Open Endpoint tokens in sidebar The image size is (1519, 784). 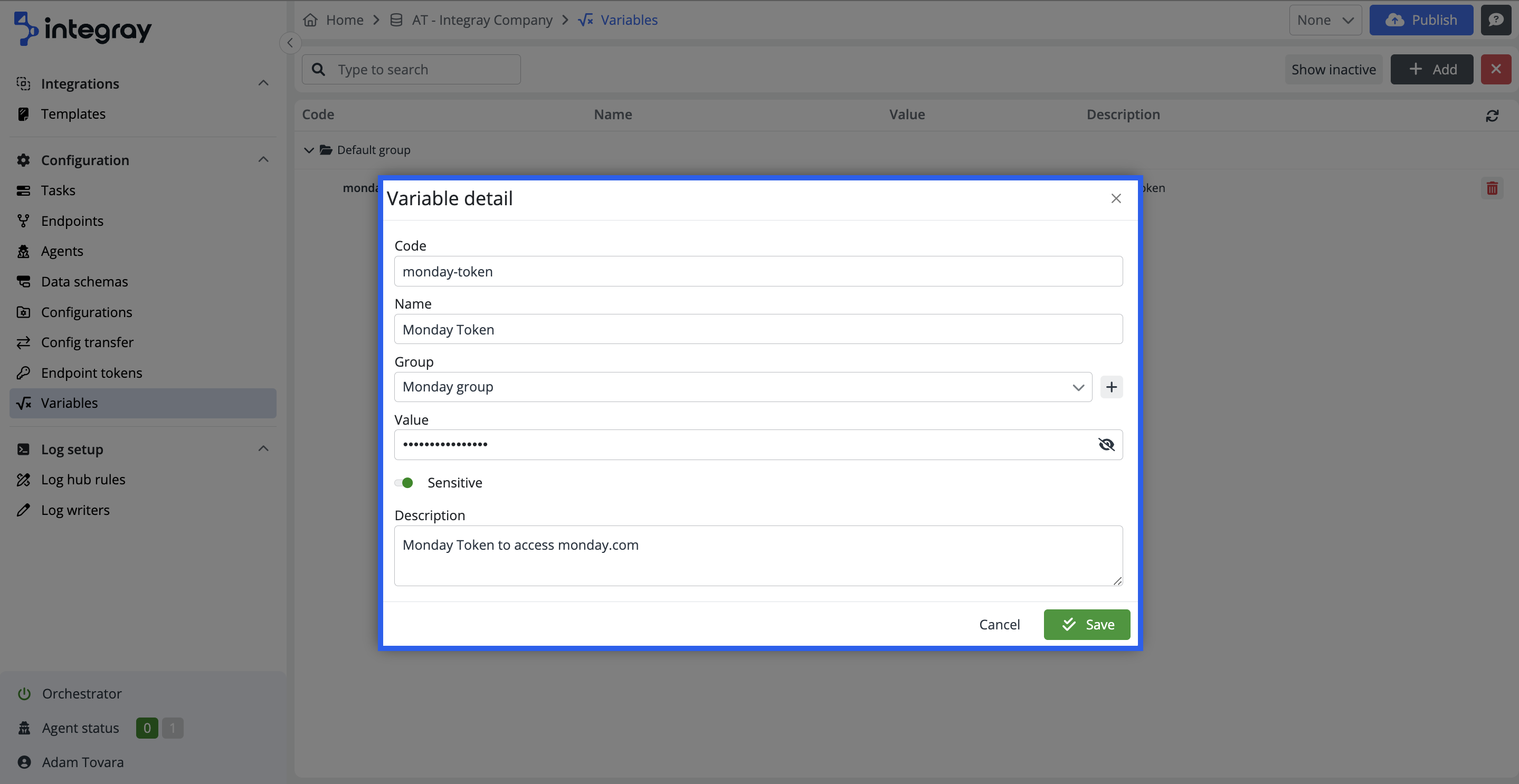[x=91, y=372]
